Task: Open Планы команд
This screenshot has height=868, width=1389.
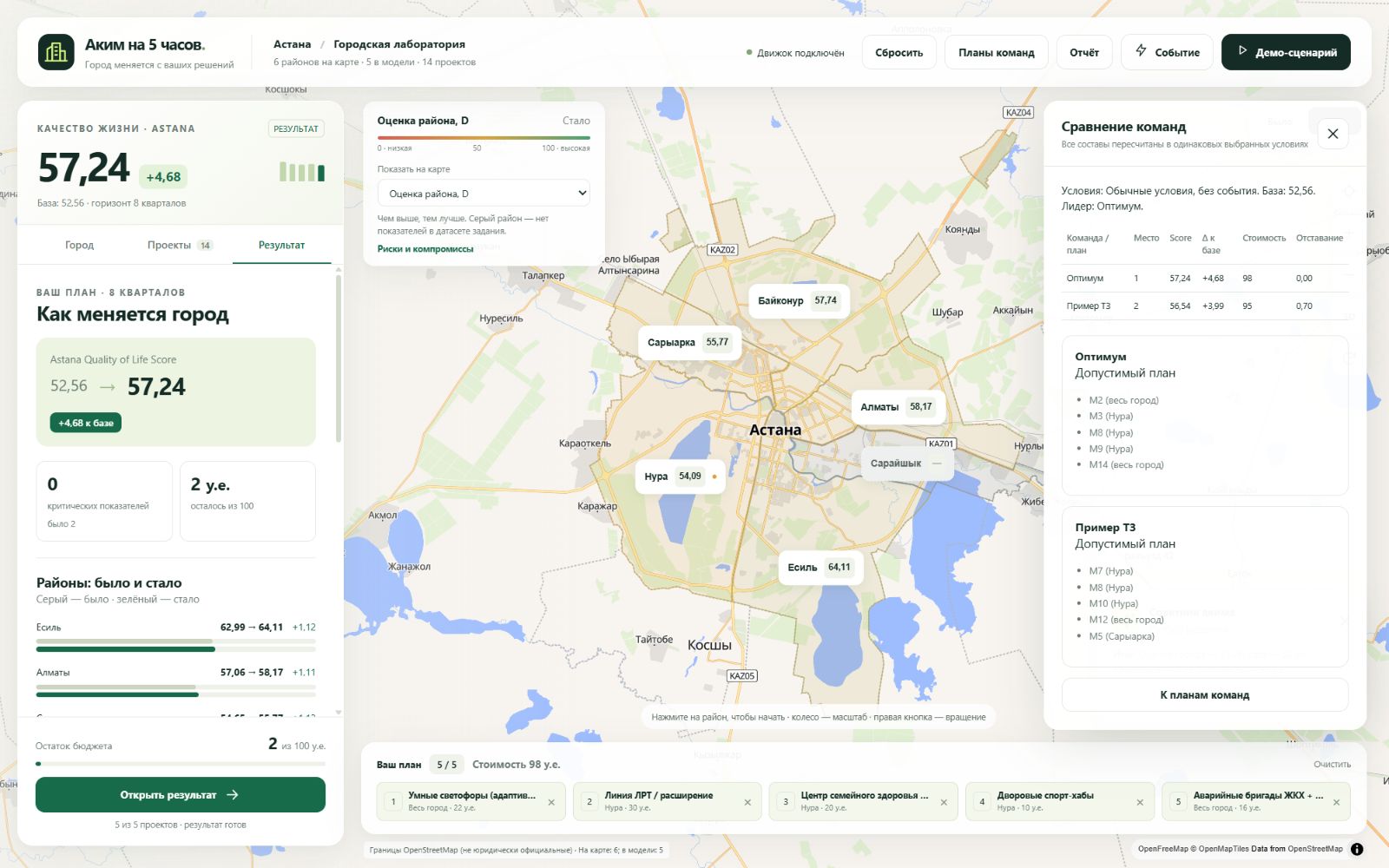Action: (x=997, y=52)
